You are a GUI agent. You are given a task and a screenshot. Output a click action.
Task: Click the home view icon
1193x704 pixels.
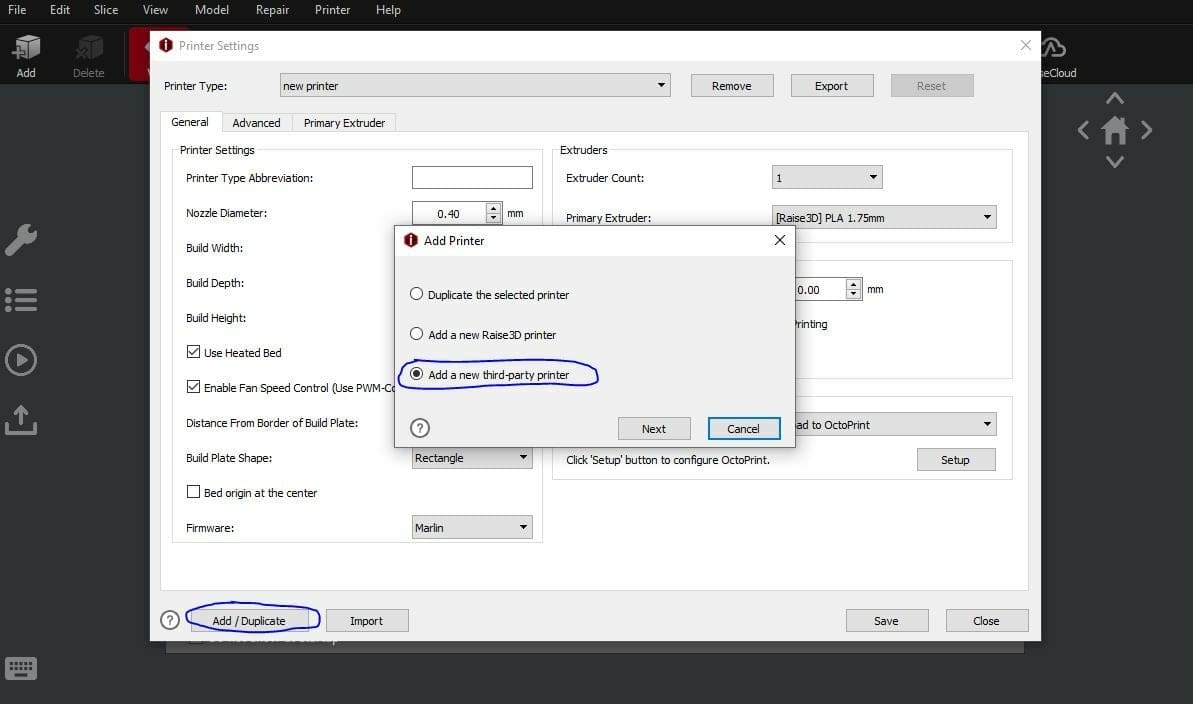[1115, 130]
